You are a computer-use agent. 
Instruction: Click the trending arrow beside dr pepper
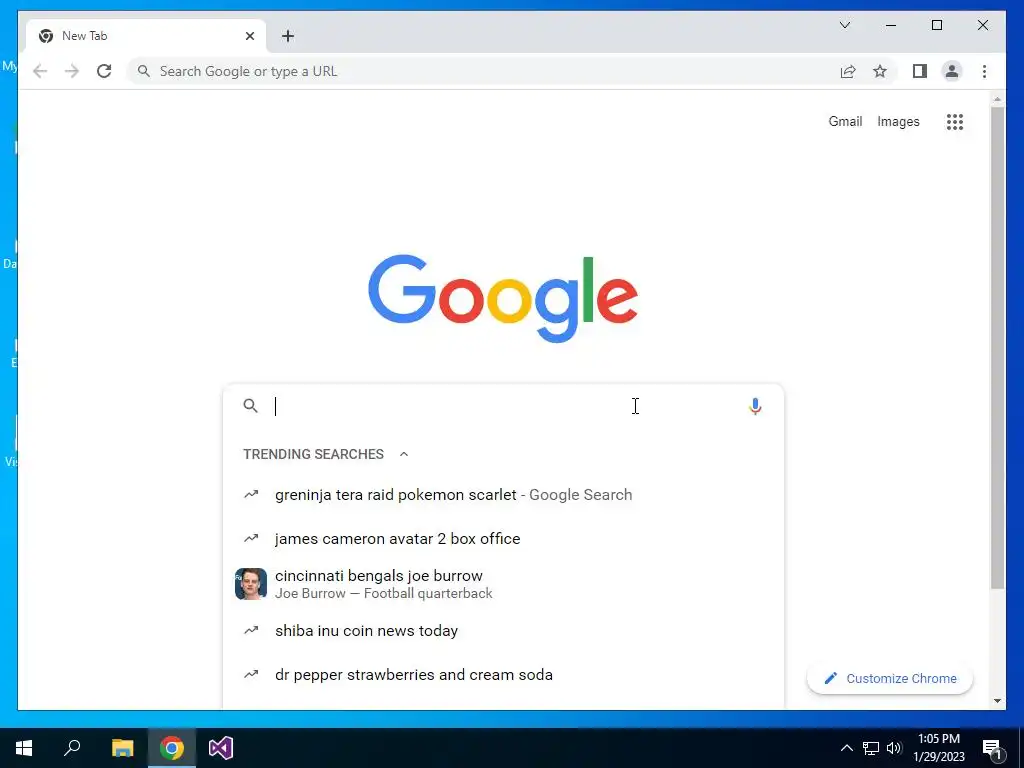251,674
